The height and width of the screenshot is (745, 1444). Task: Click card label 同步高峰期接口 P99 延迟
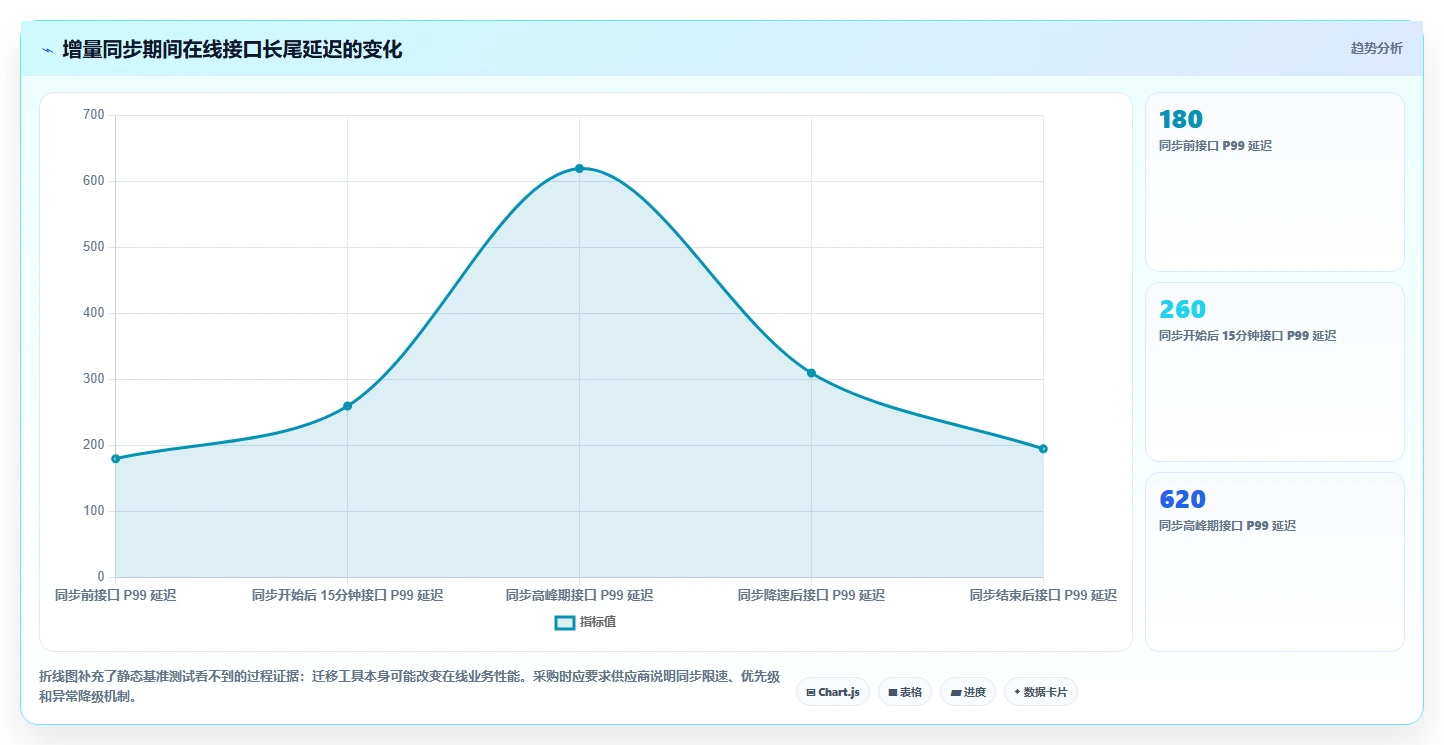click(x=1227, y=526)
